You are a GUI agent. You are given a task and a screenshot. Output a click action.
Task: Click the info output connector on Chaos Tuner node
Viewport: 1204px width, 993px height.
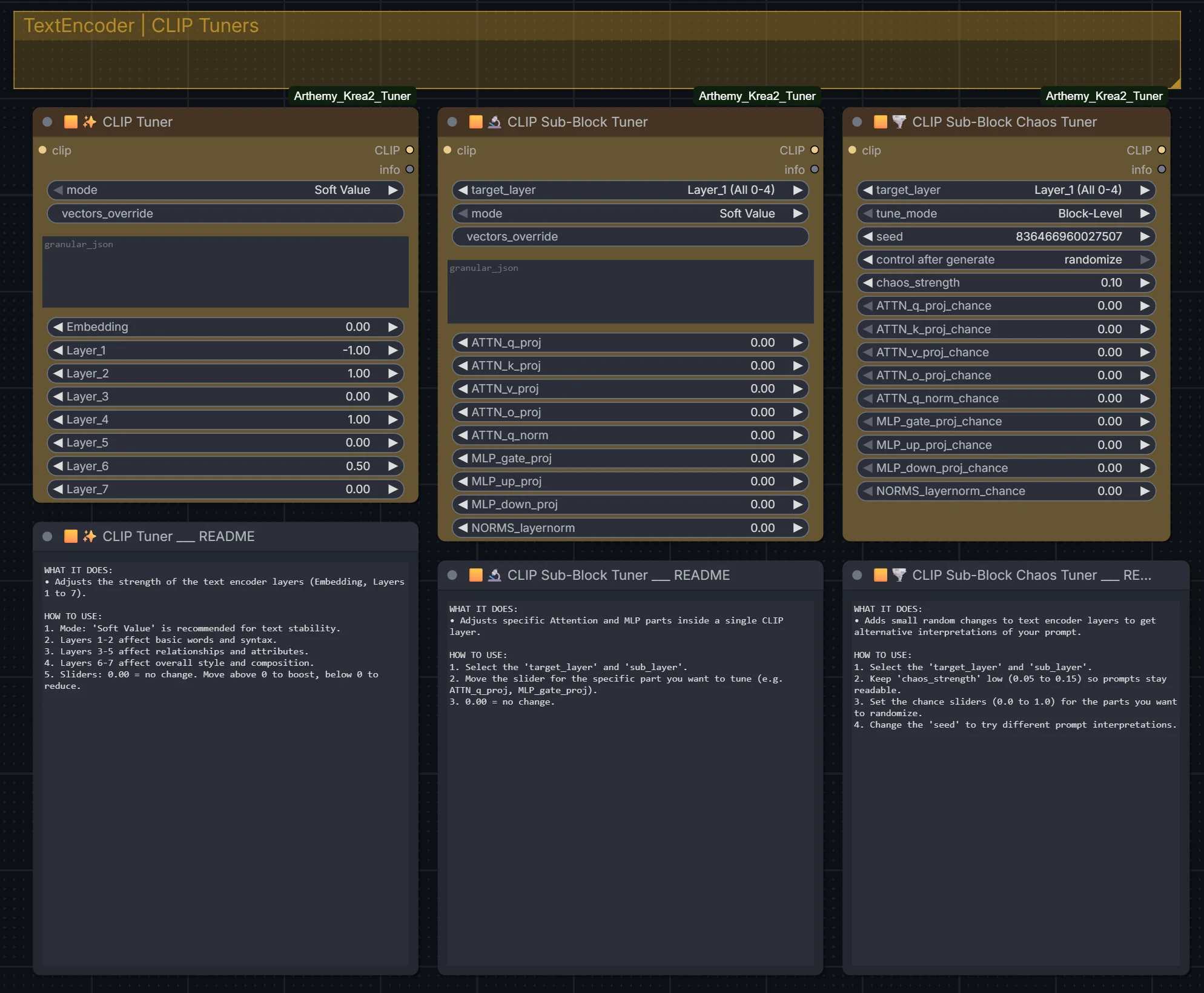tap(1162, 169)
